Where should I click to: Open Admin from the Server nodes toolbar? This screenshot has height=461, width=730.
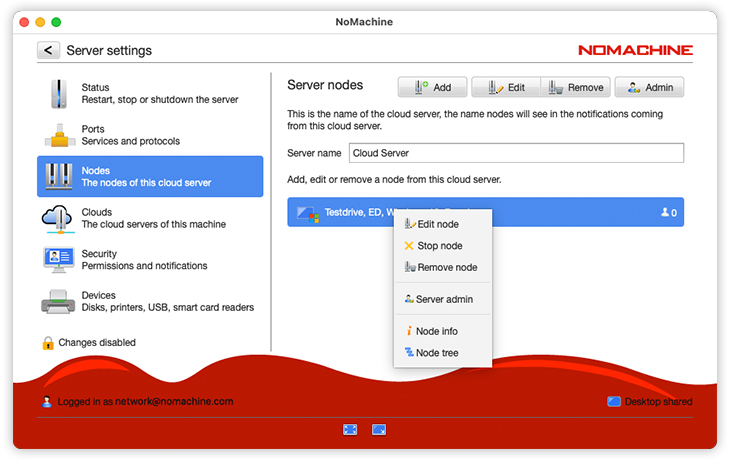pos(649,88)
